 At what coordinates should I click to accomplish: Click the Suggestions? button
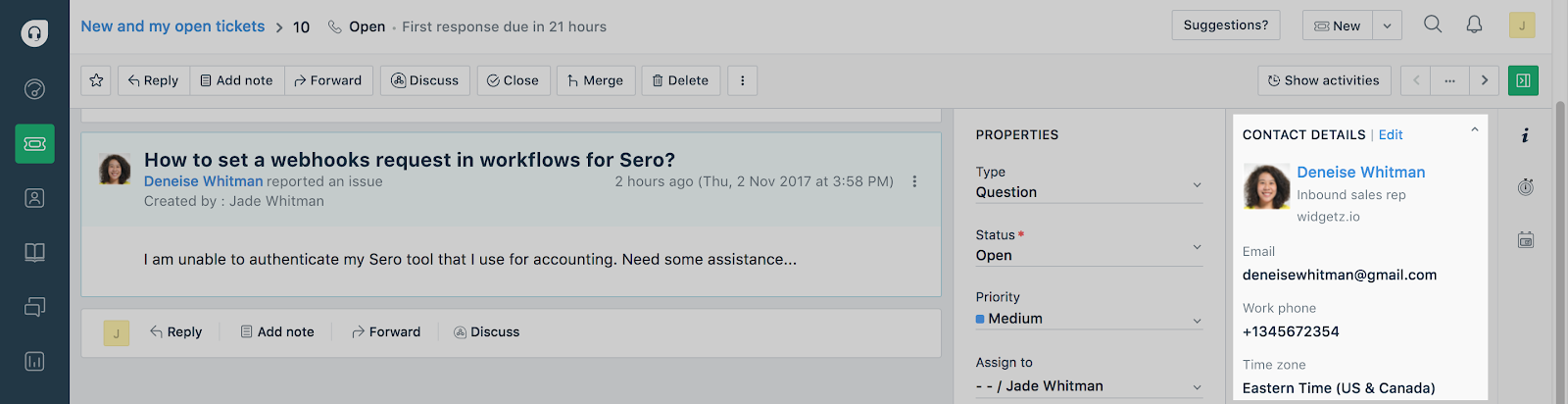click(1225, 25)
